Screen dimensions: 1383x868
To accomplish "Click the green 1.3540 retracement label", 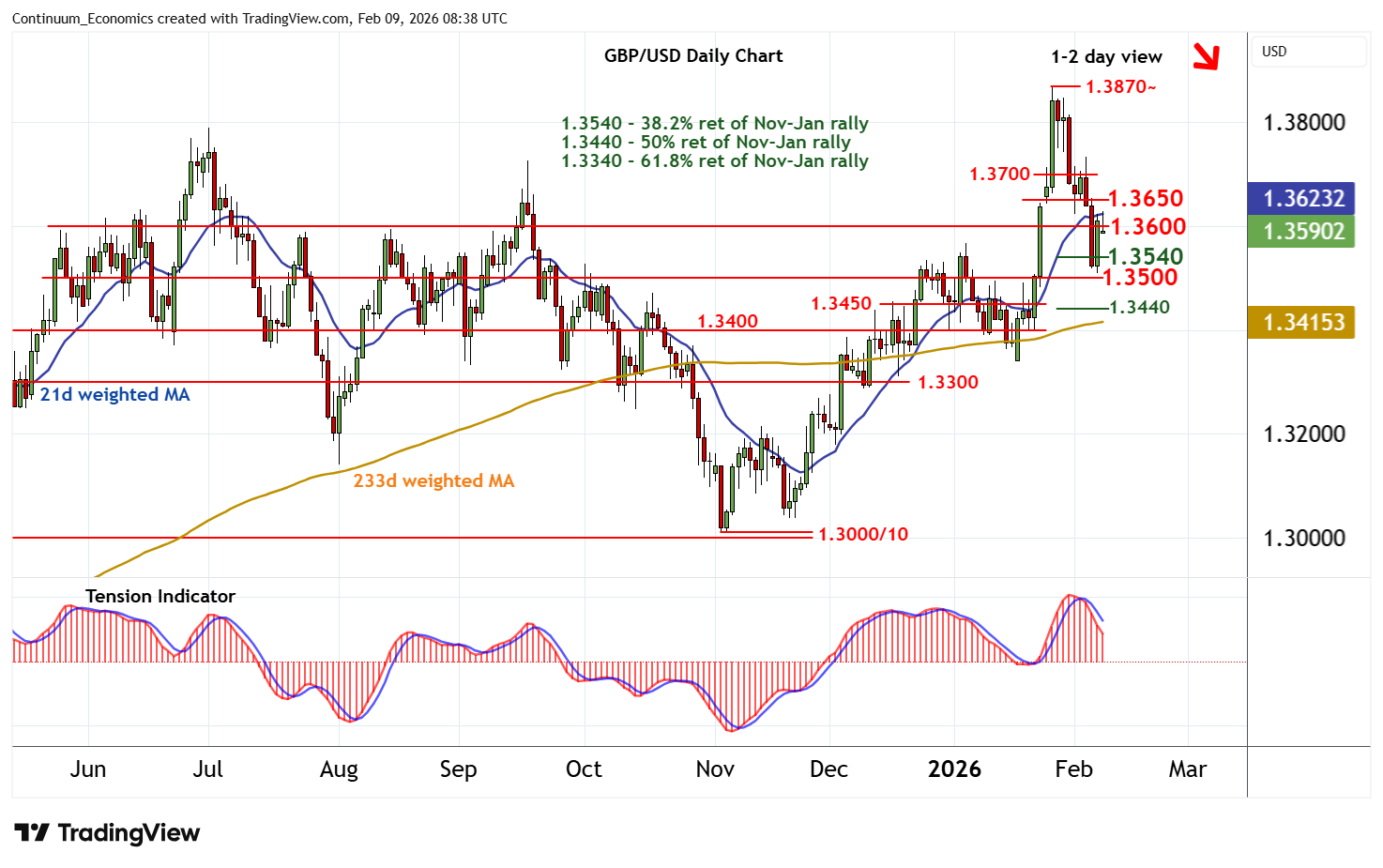I will [x=1145, y=257].
